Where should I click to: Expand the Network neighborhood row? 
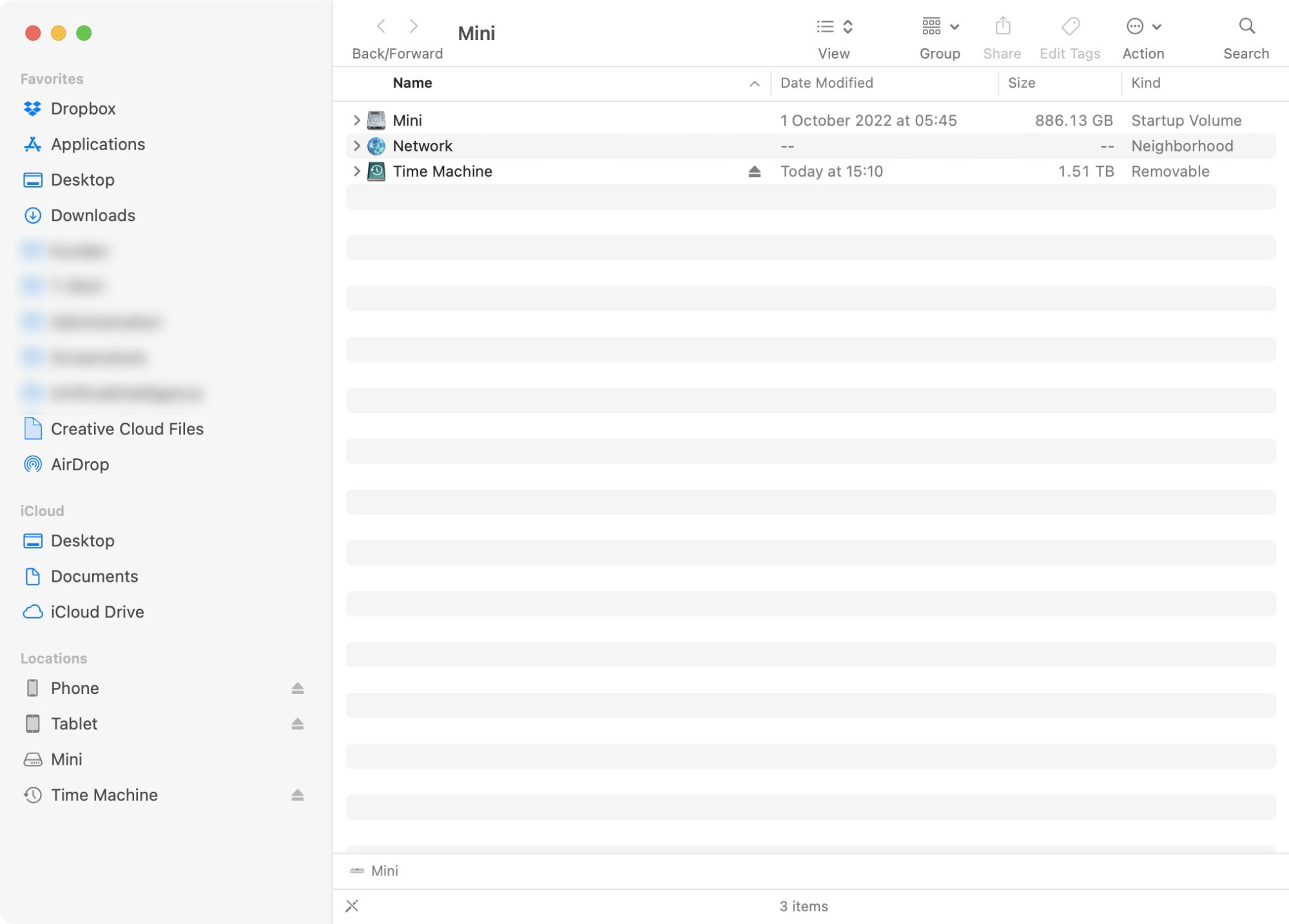(x=357, y=145)
